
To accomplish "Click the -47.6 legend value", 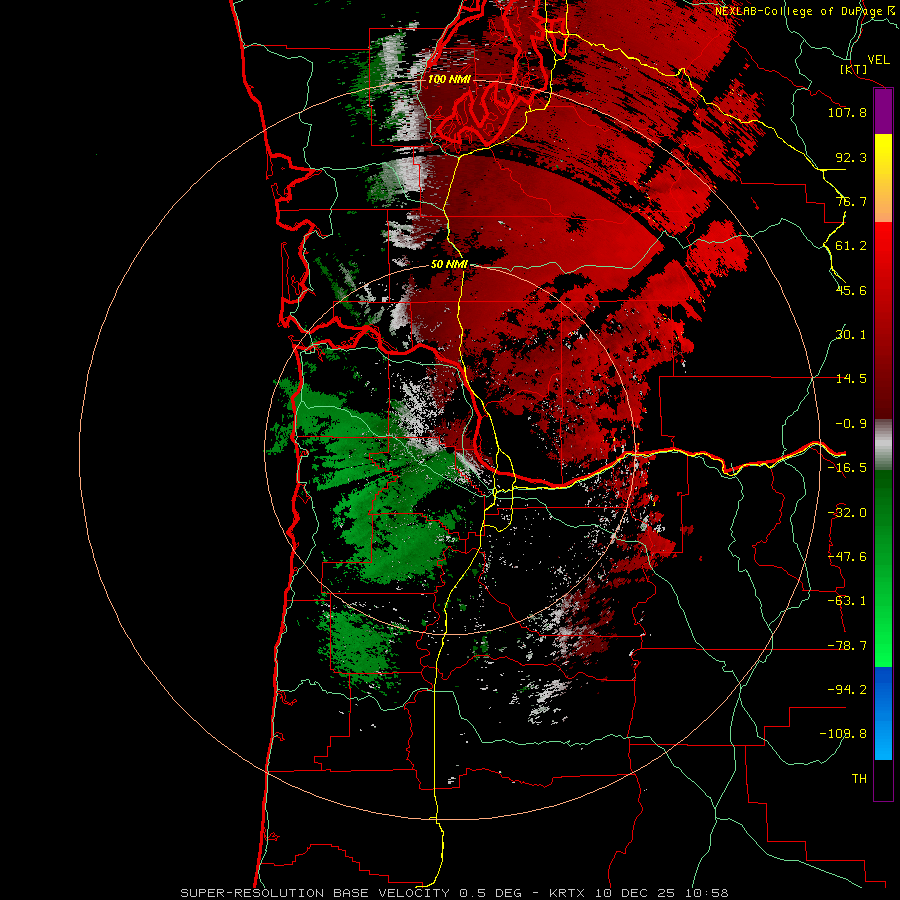I will click(847, 557).
